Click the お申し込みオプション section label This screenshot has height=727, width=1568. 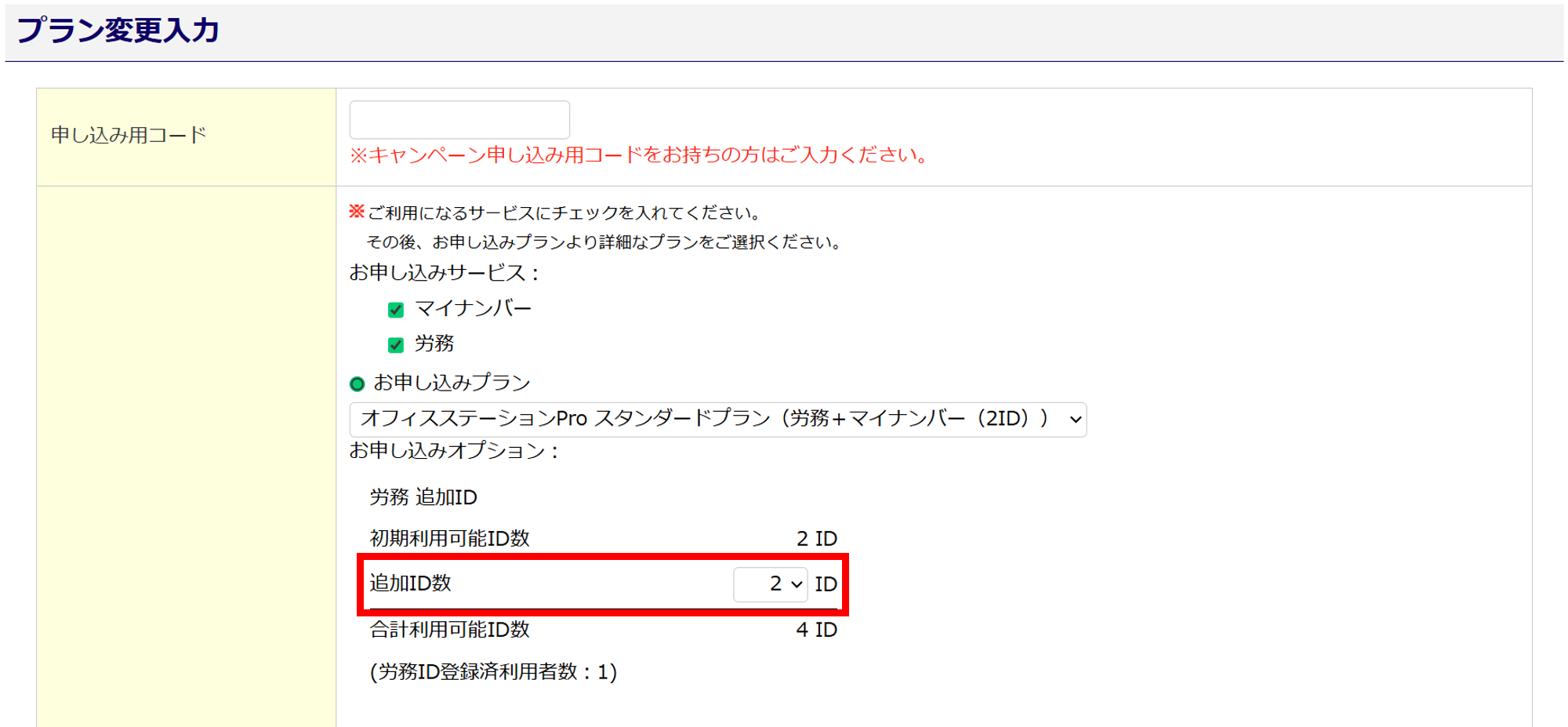click(453, 451)
